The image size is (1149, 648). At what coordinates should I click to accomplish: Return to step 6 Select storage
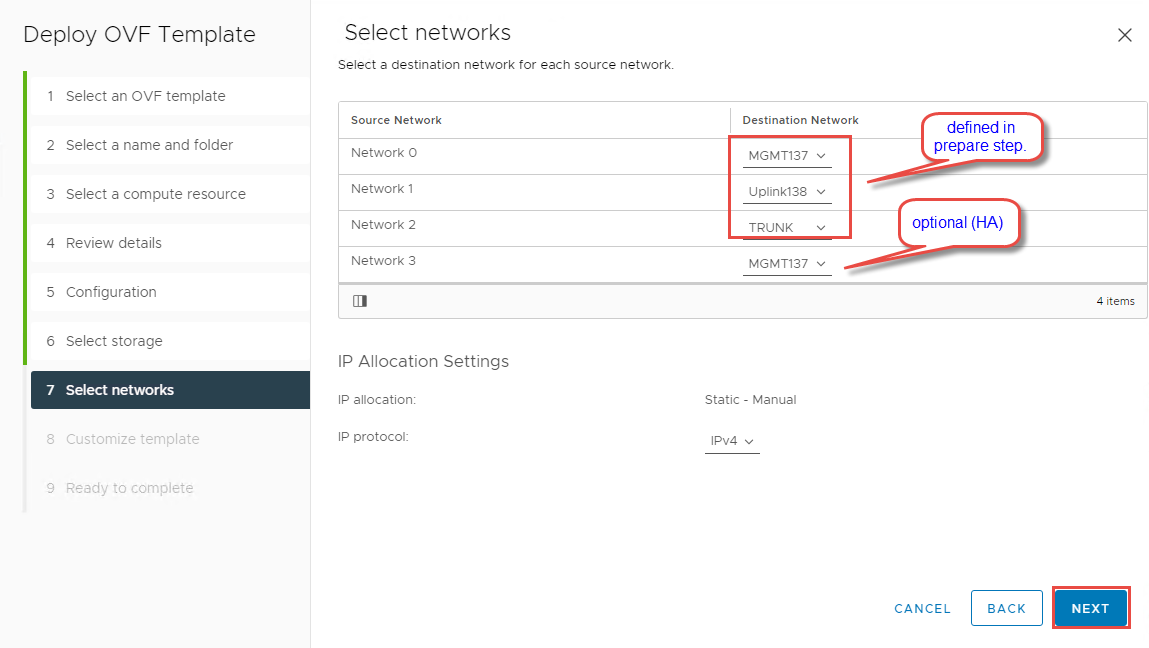(113, 341)
